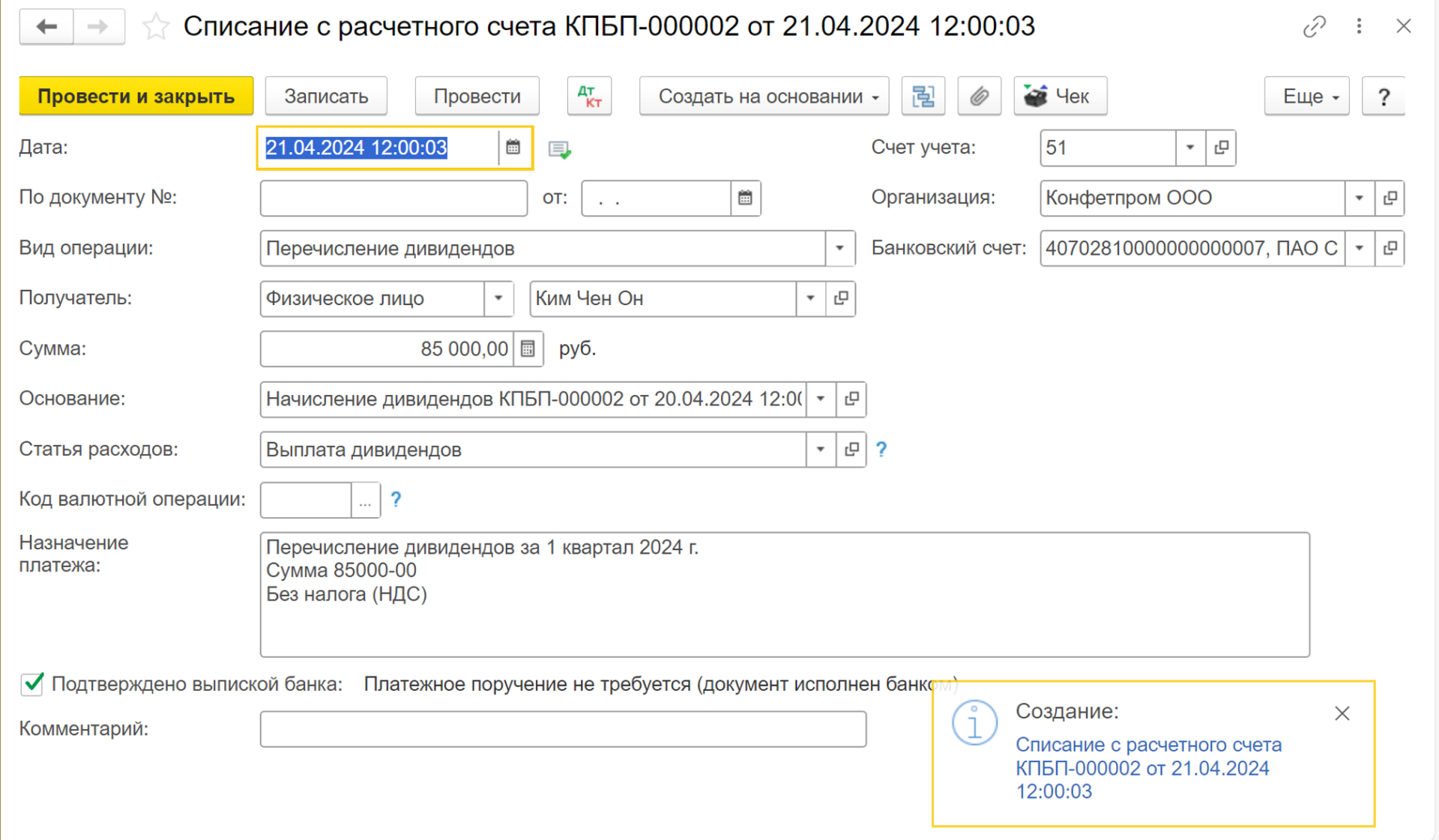
Task: Open Статья расходов item form
Action: click(x=851, y=450)
